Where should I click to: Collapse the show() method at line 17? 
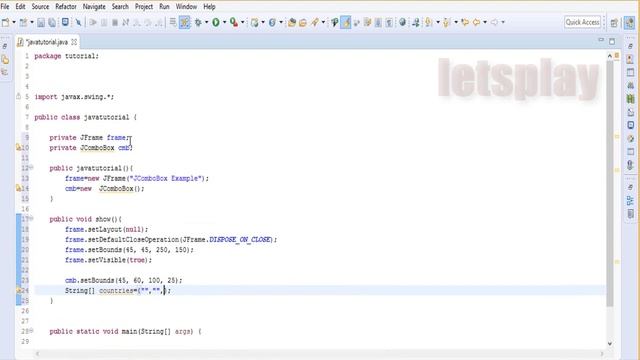point(31,218)
